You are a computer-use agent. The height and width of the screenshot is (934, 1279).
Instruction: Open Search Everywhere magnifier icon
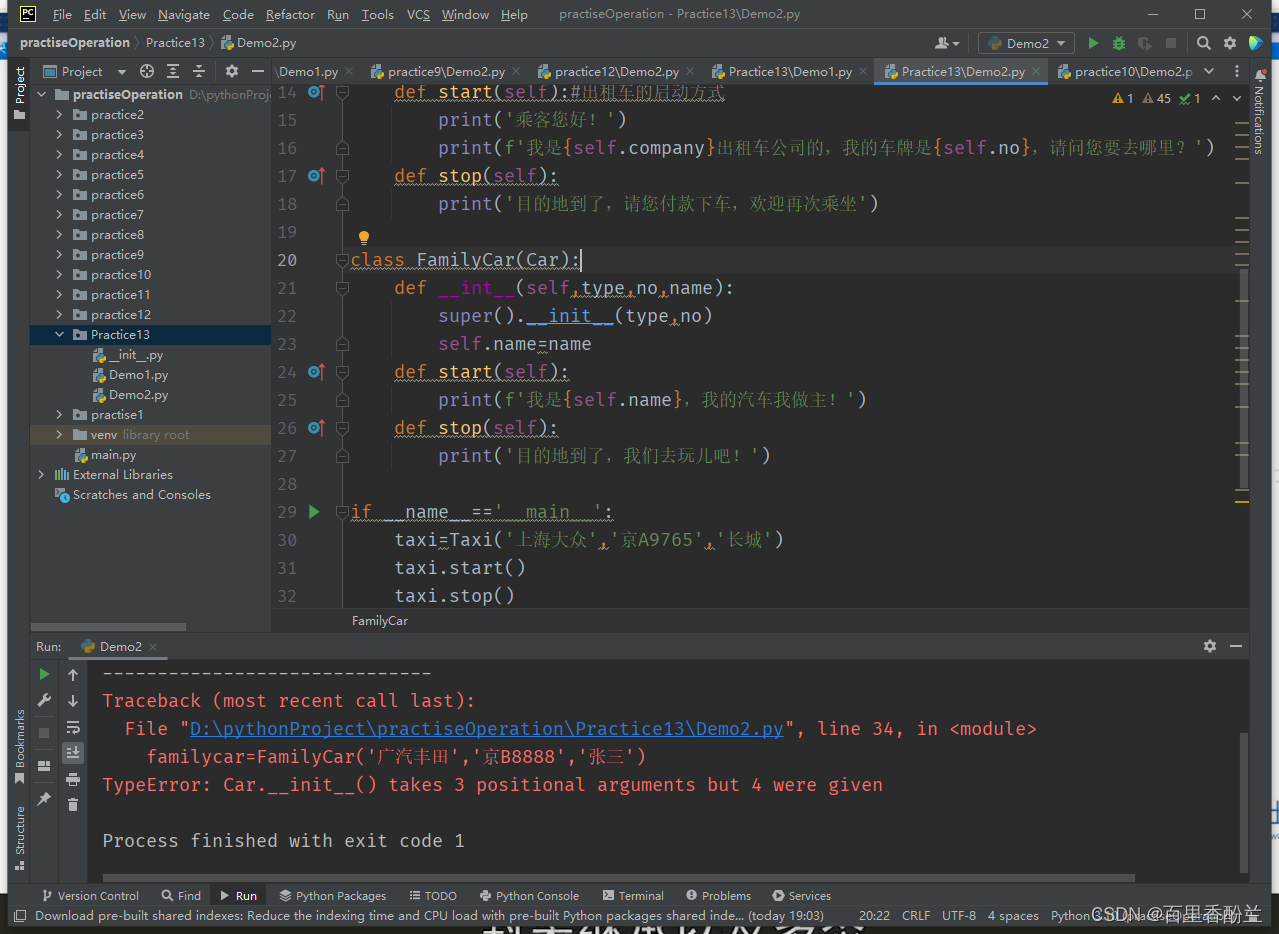pyautogui.click(x=1204, y=43)
